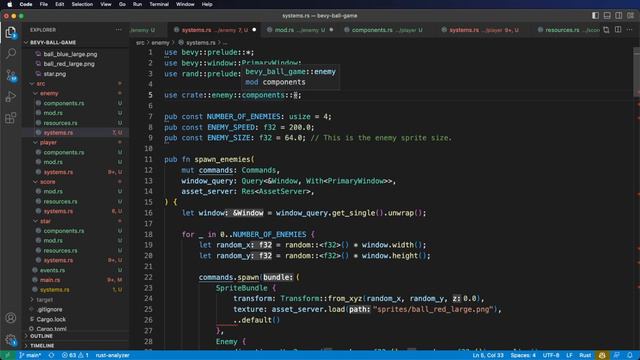Open the Manage gear icon
This screenshot has height=360, width=640.
tap(11, 339)
